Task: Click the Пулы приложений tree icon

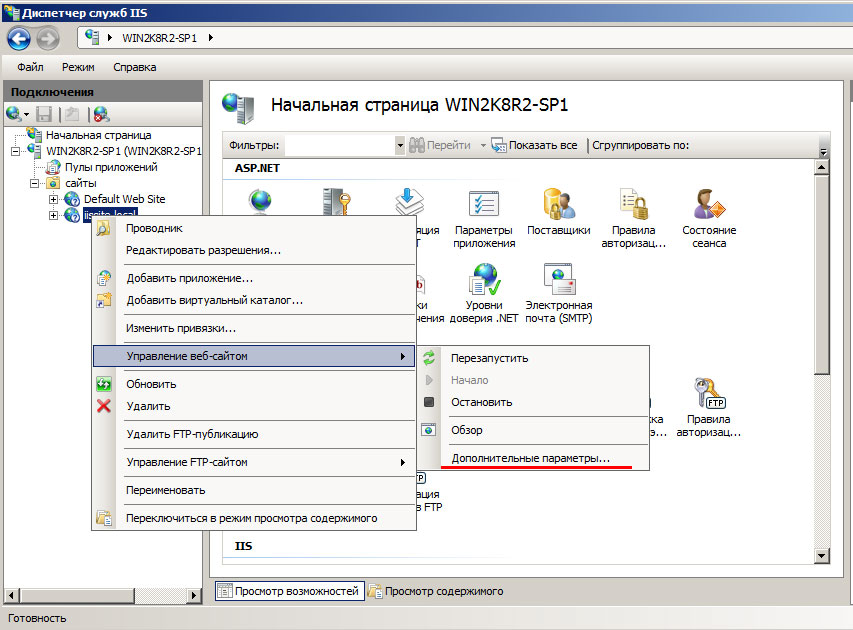Action: [x=53, y=167]
